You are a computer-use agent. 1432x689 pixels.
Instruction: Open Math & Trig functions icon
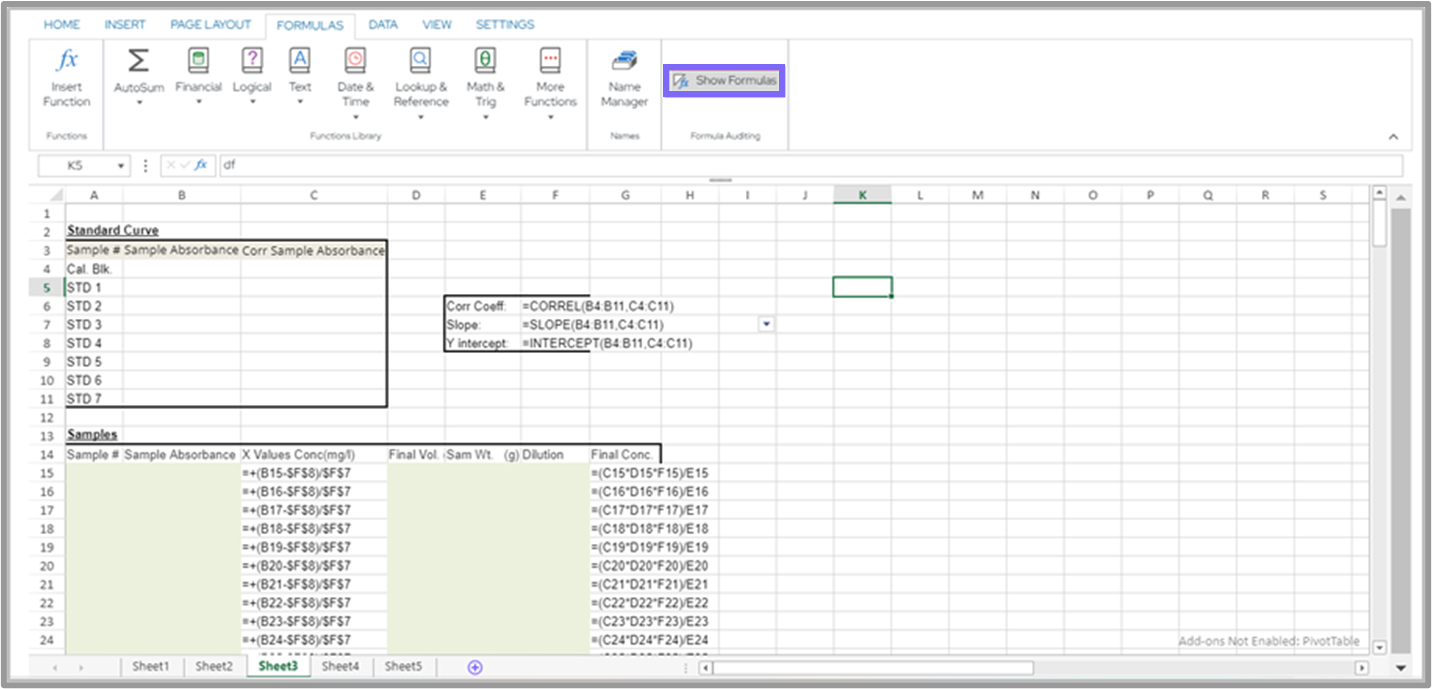(485, 61)
